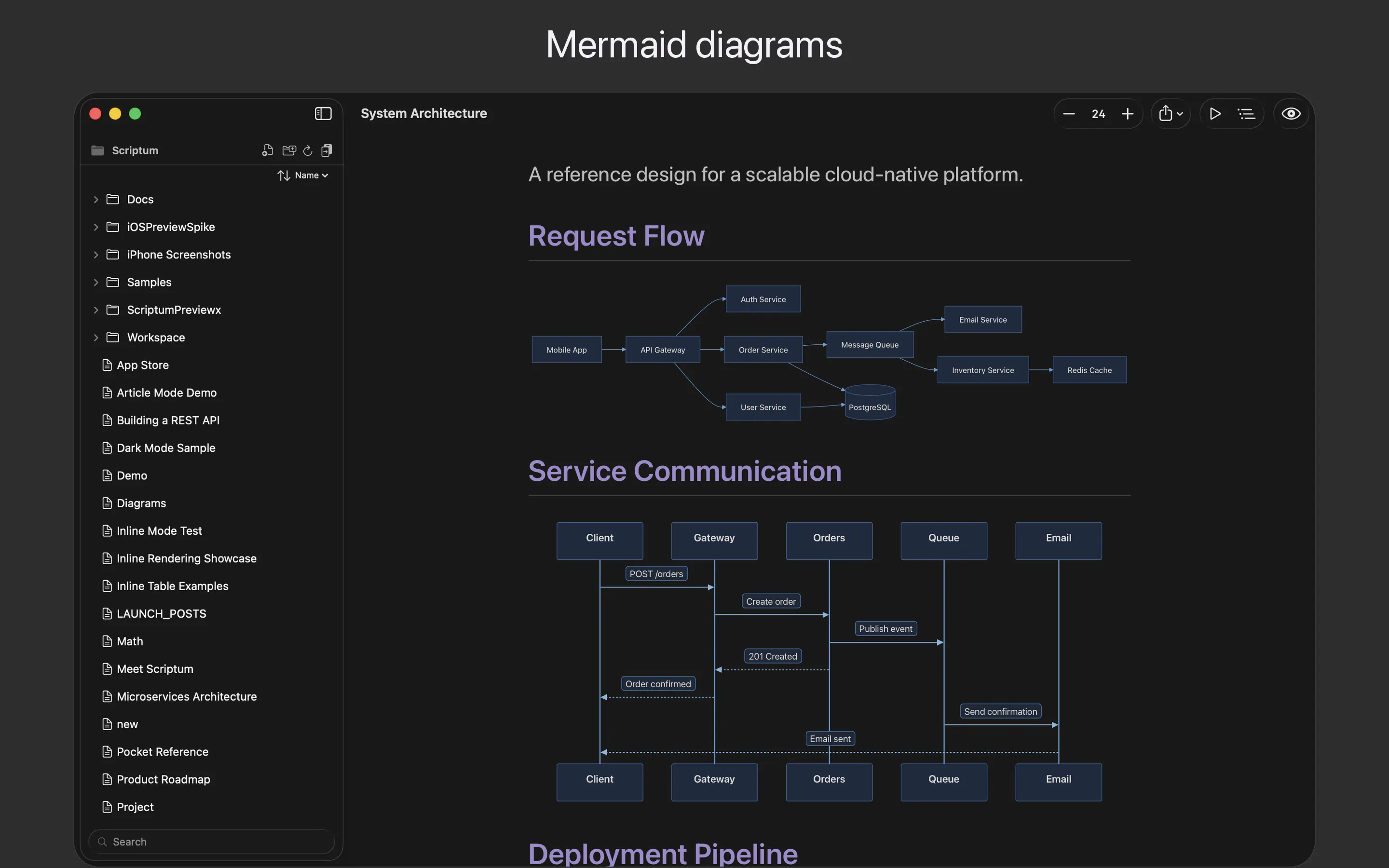1389x868 pixels.
Task: Click the import files icon
Action: pos(327,150)
